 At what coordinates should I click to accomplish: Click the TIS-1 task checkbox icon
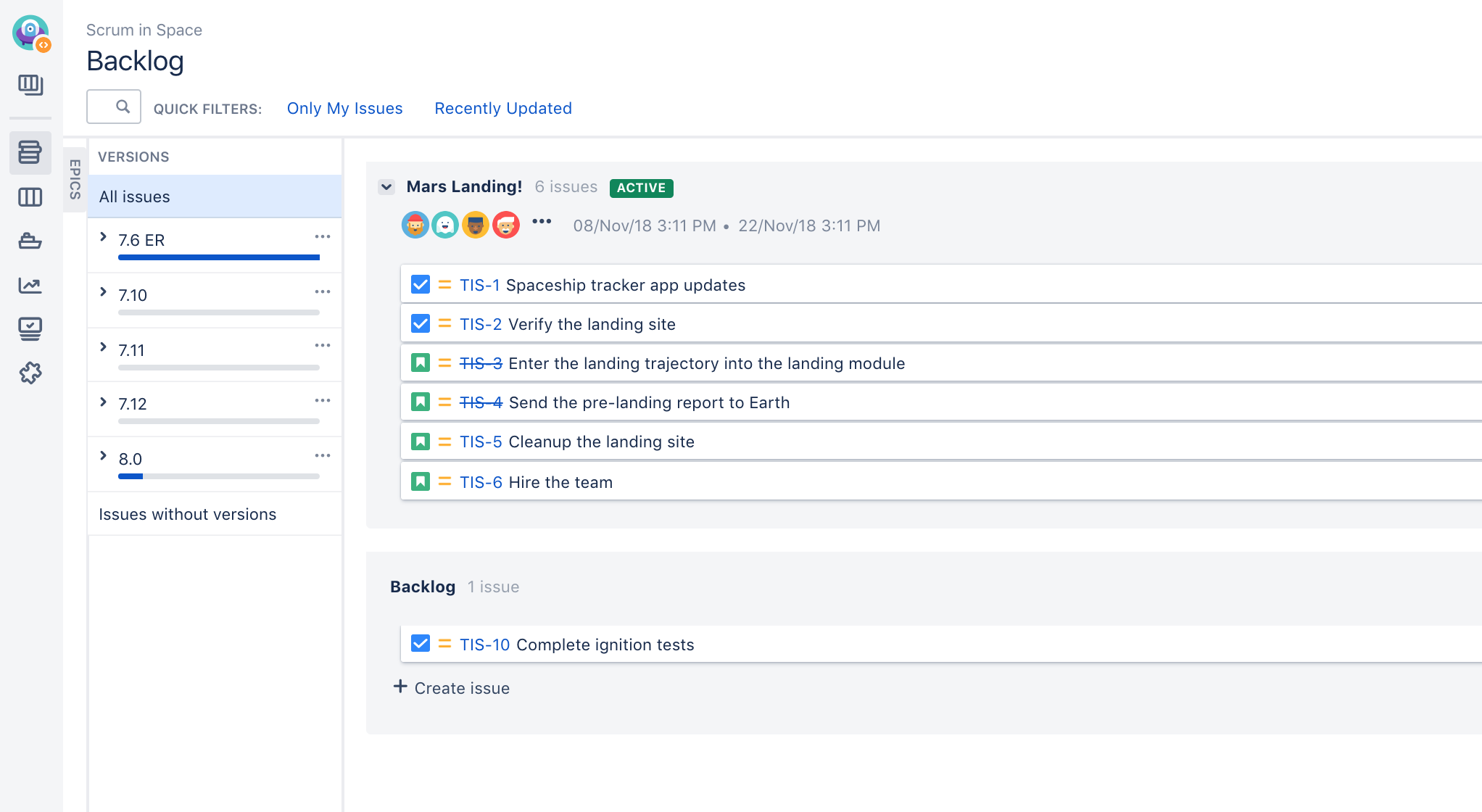pos(421,284)
